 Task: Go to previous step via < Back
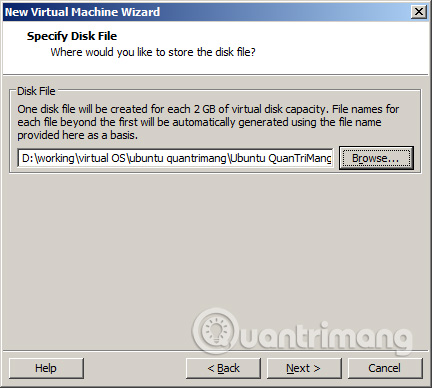(x=223, y=368)
